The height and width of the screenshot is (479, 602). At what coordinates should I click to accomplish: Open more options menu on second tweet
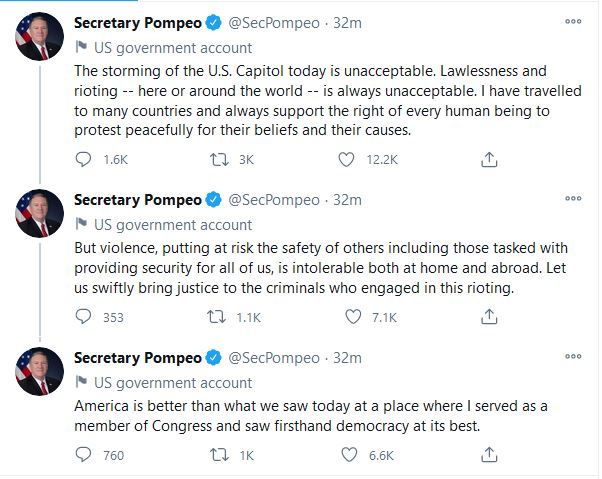tap(572, 199)
